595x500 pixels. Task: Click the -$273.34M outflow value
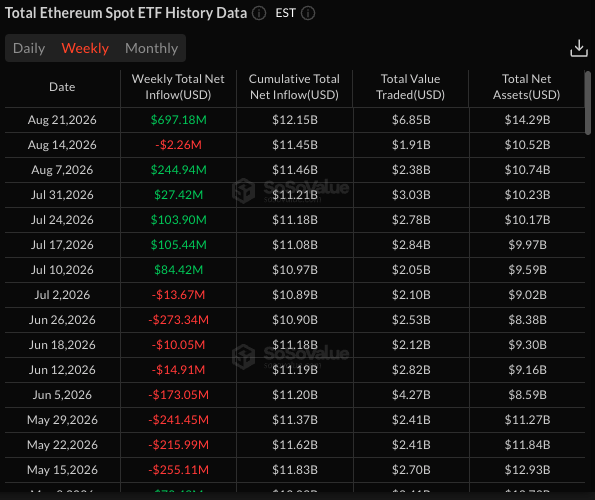178,320
